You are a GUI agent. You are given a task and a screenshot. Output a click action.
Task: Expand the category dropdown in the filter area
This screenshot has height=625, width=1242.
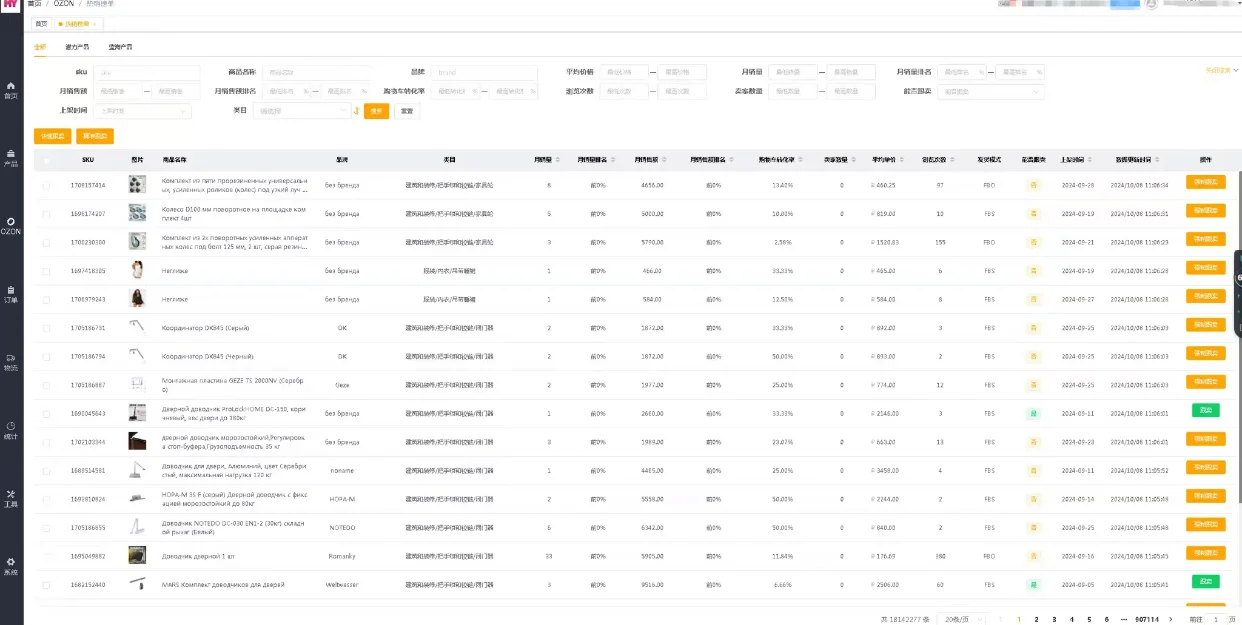tap(303, 111)
